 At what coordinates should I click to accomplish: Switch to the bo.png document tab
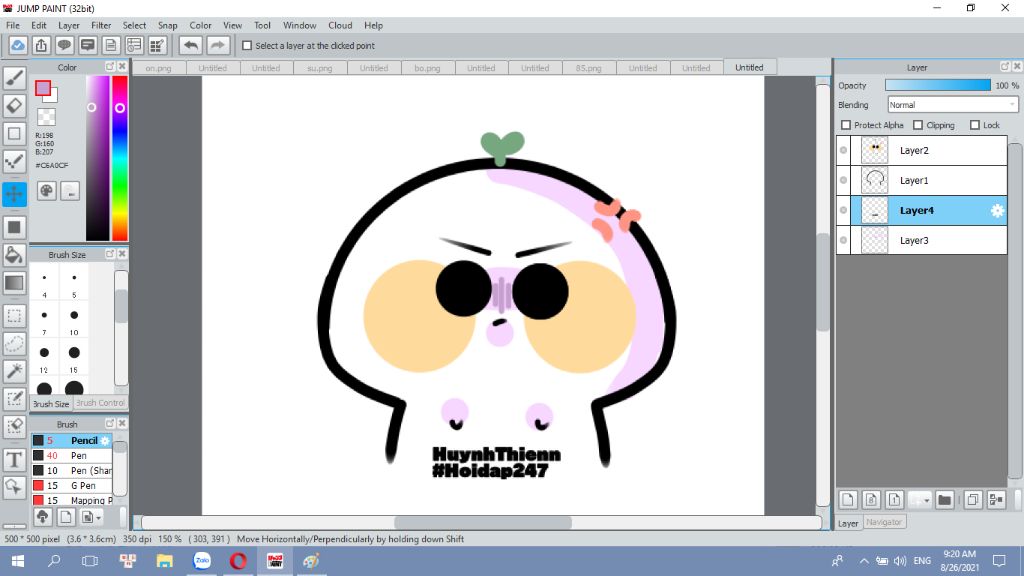(x=427, y=68)
